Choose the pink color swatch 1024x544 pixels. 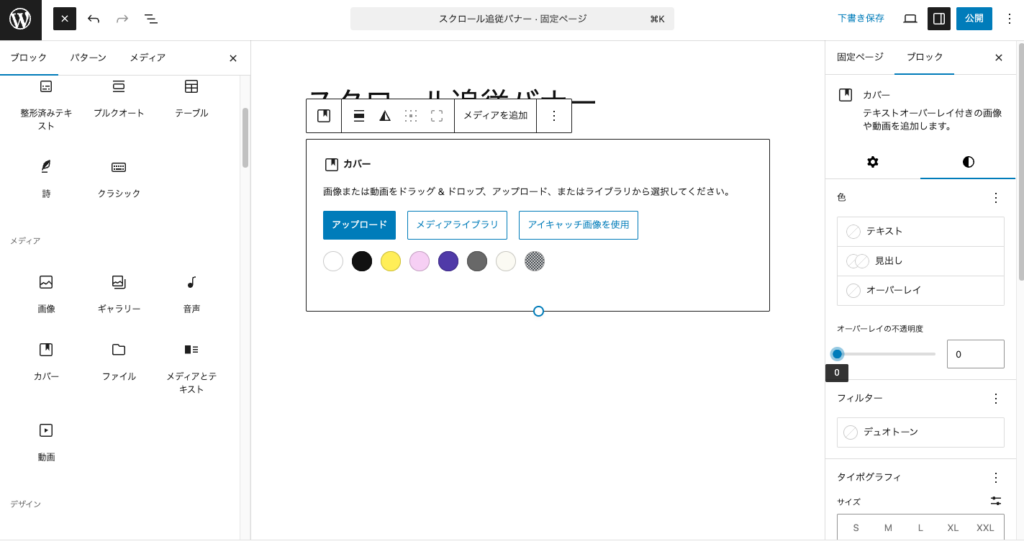[419, 261]
